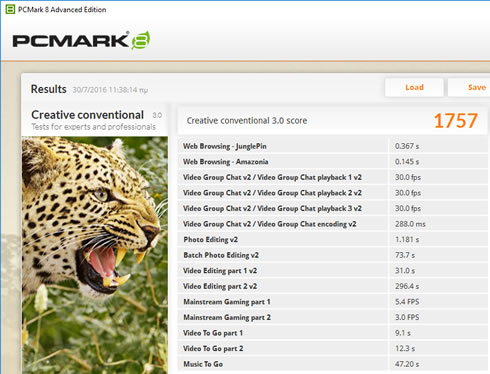
Task: Select the Video Editing part 2 v2 row
Action: coord(332,286)
